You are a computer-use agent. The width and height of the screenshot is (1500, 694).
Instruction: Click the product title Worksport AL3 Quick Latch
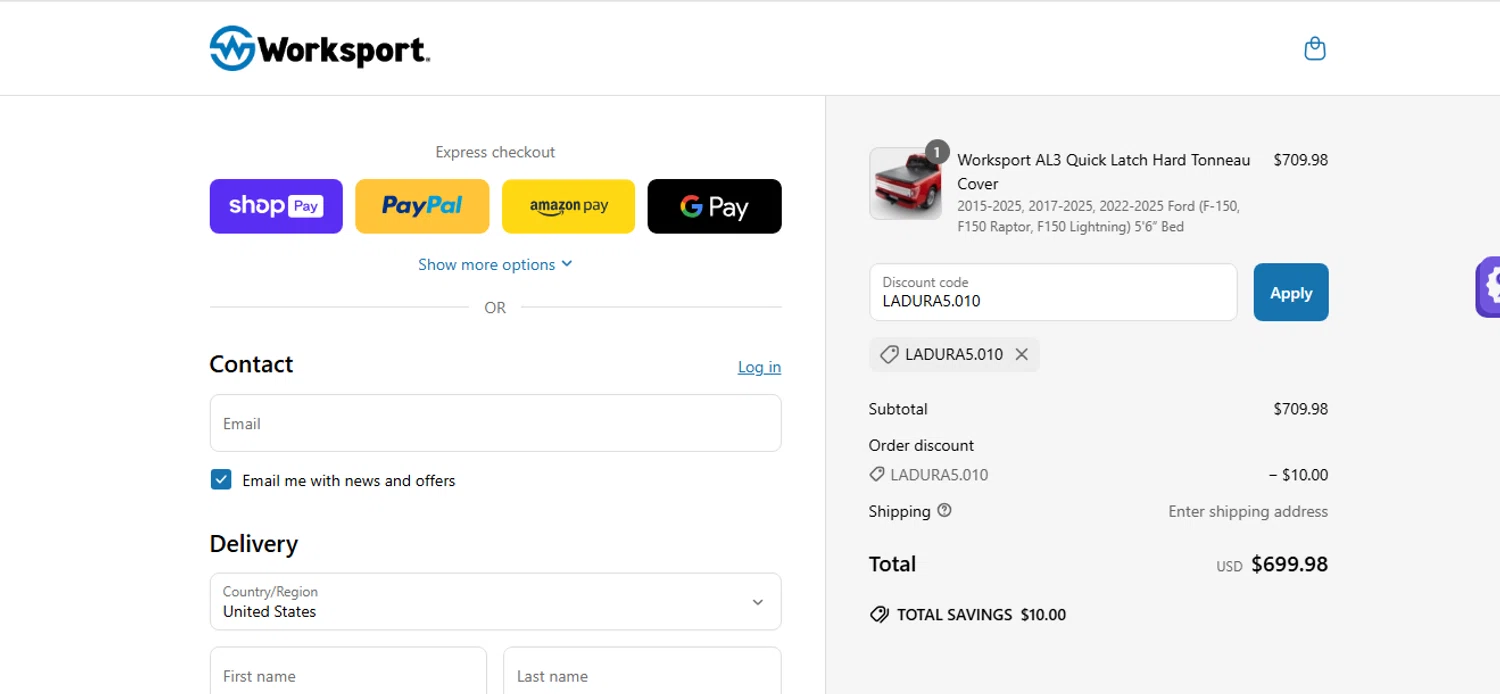[x=1104, y=172]
